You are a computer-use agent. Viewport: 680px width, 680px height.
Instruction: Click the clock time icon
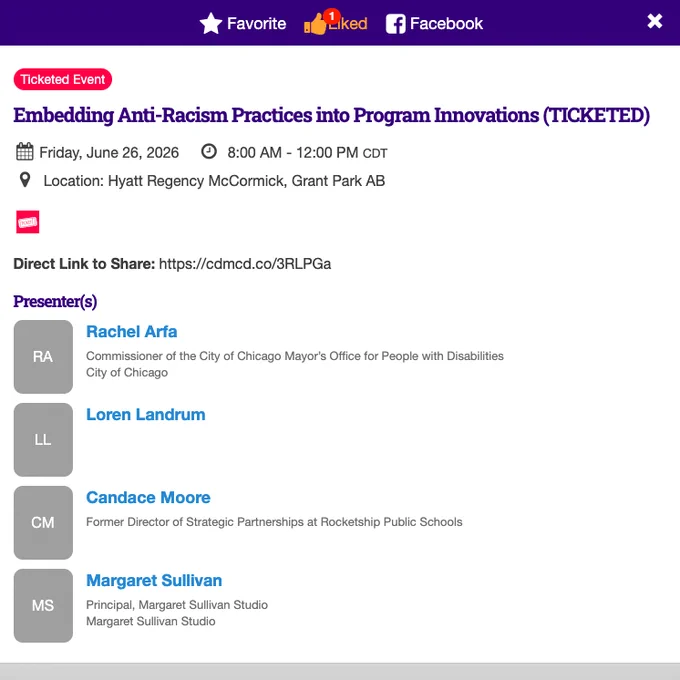209,151
